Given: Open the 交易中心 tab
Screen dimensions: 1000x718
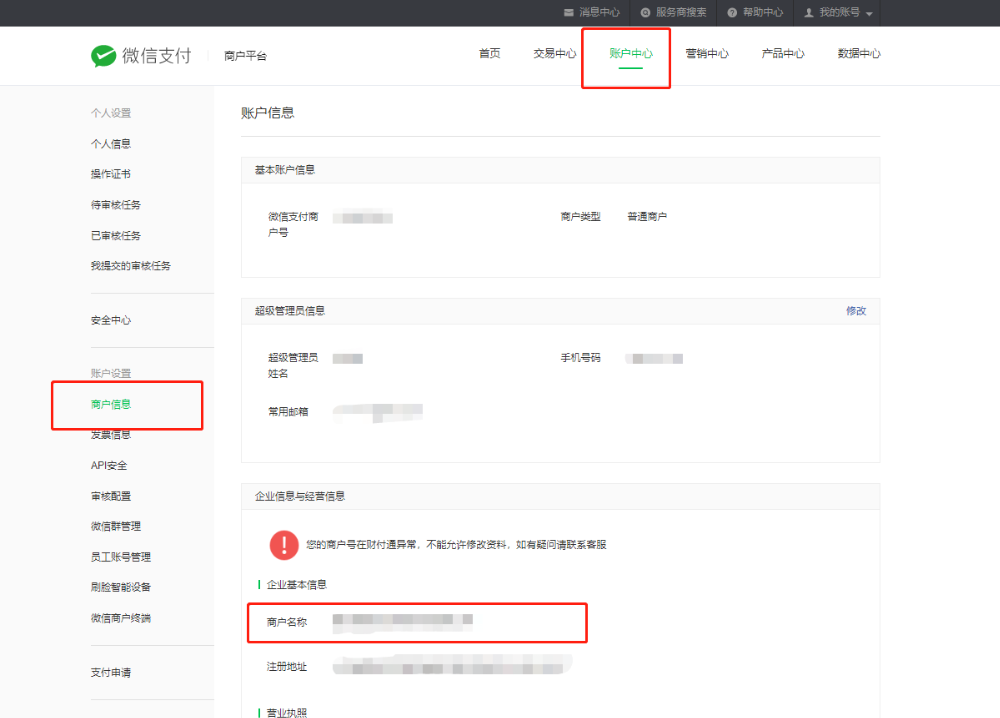Looking at the screenshot, I should [x=554, y=54].
